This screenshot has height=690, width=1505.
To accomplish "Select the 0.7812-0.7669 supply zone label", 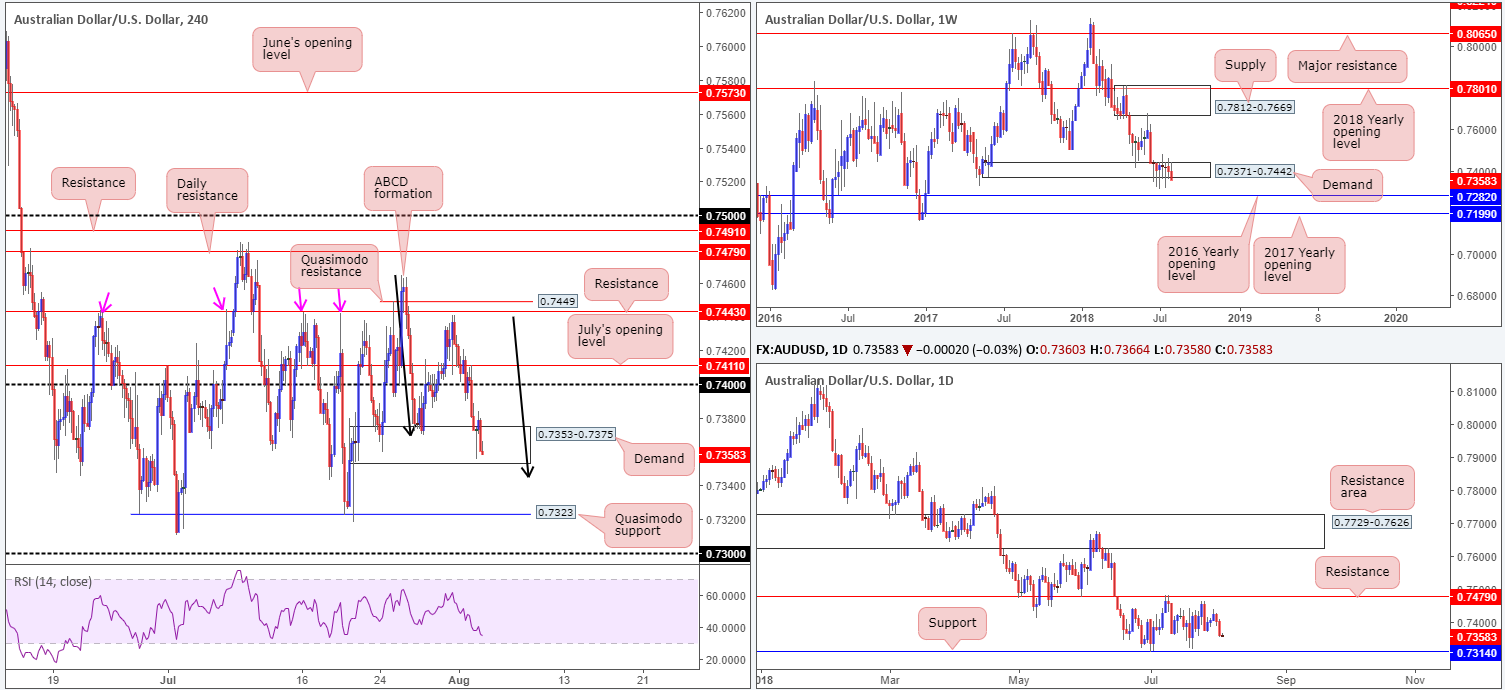I will click(1254, 106).
